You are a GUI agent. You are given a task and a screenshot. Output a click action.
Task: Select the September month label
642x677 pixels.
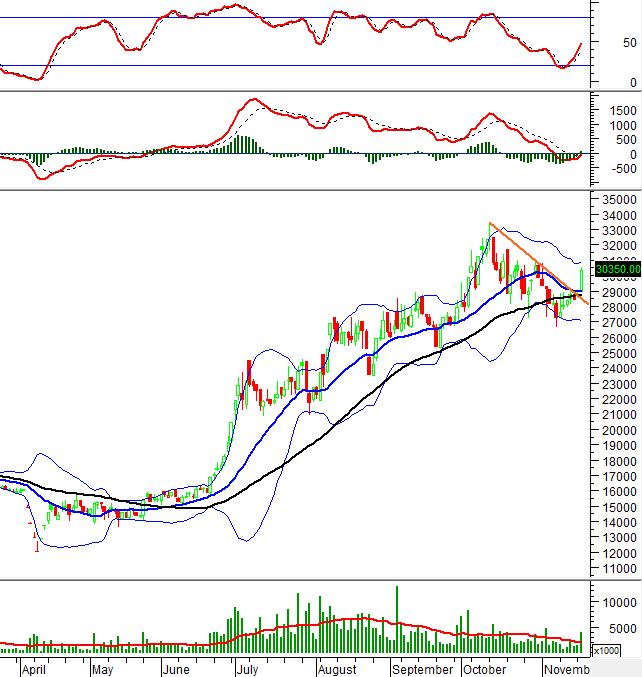[x=422, y=667]
